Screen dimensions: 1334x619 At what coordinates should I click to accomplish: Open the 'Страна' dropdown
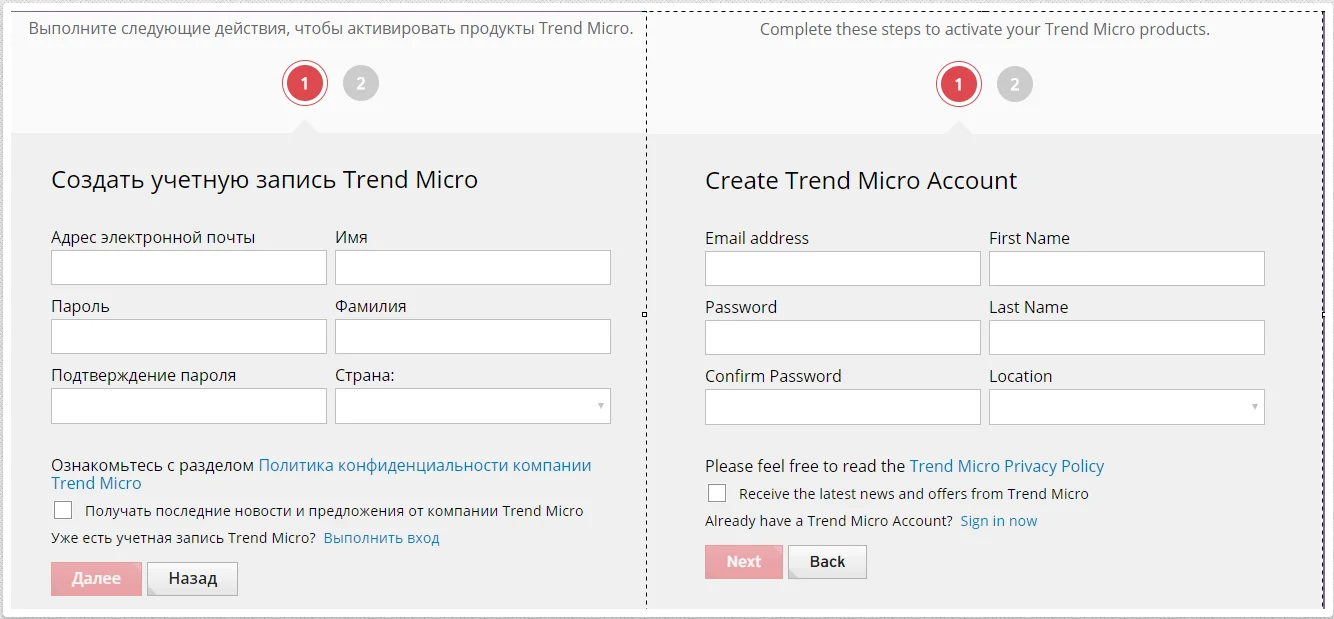(473, 406)
